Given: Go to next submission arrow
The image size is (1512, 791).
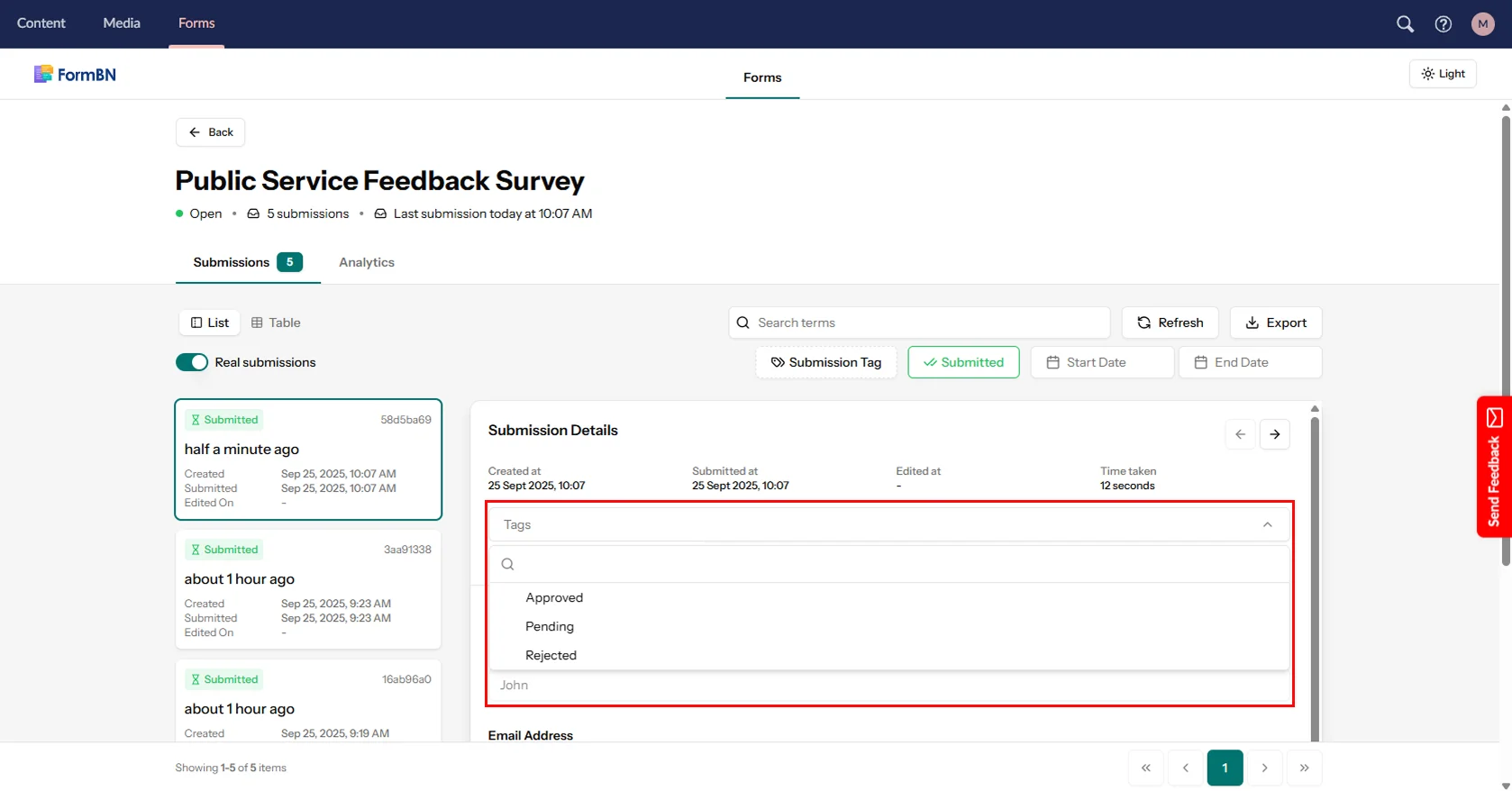Looking at the screenshot, I should 1275,434.
